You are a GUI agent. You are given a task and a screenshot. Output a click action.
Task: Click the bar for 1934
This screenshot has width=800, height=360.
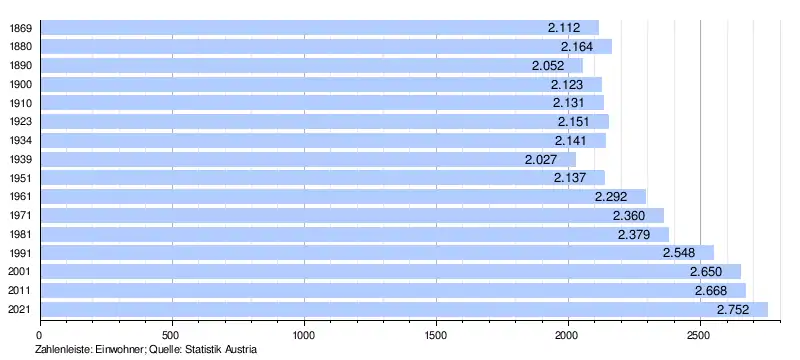[323, 140]
